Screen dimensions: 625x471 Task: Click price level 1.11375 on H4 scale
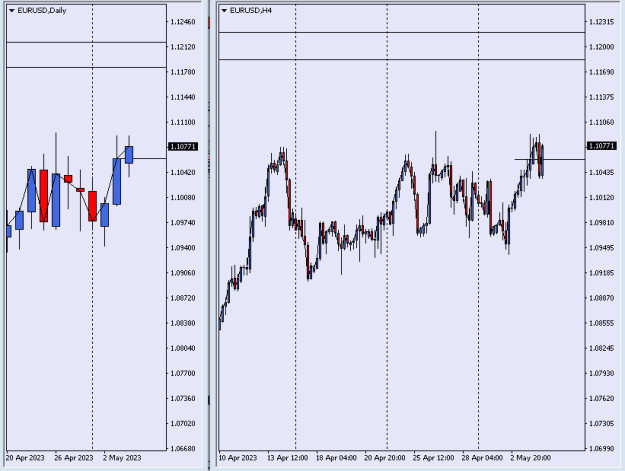pos(601,97)
